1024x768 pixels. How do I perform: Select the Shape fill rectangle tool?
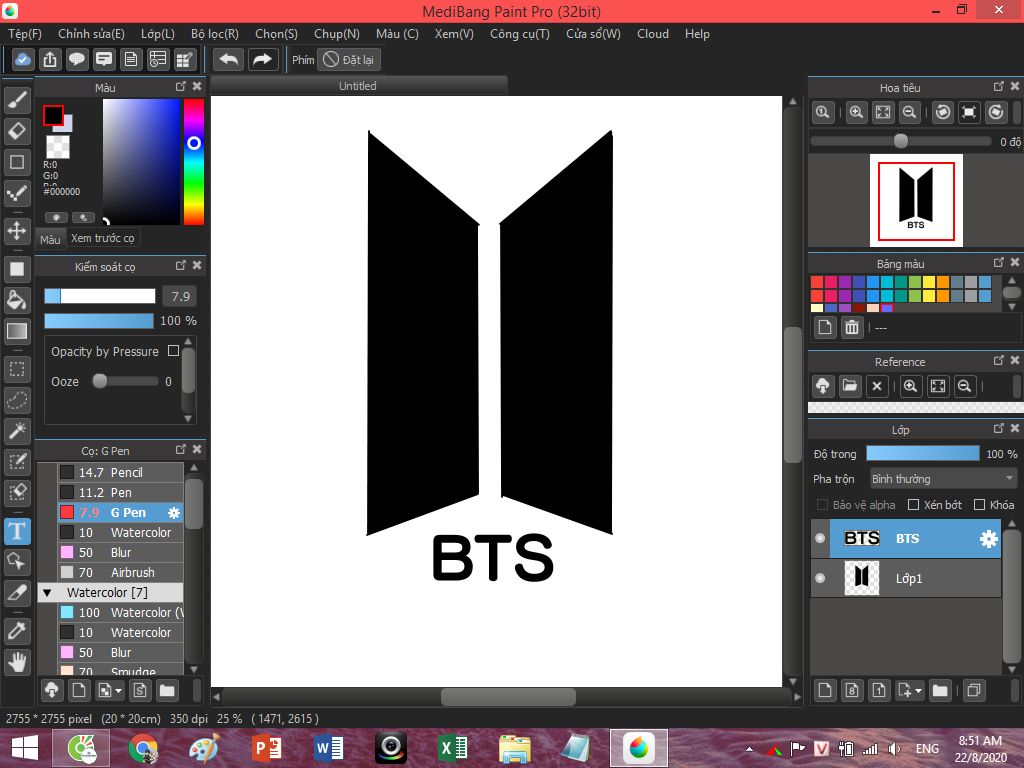pos(17,268)
